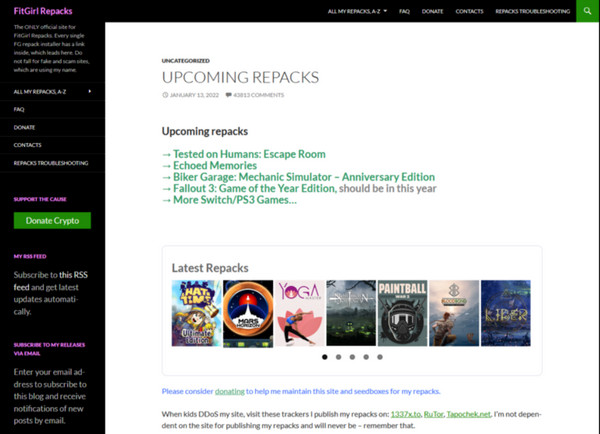Open Contacts in the top navigation
This screenshot has height=434, width=600.
click(469, 11)
